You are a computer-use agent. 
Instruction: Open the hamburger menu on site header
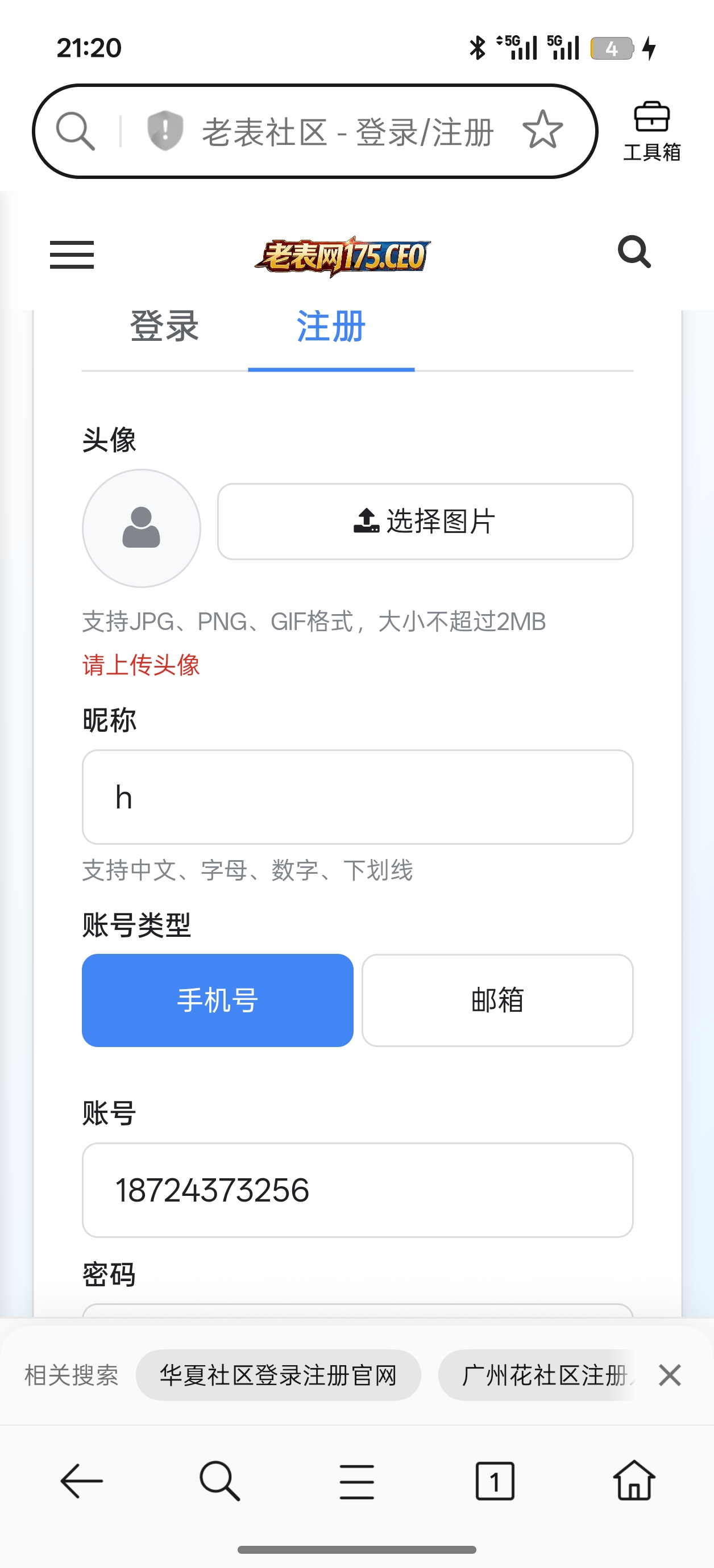72,255
